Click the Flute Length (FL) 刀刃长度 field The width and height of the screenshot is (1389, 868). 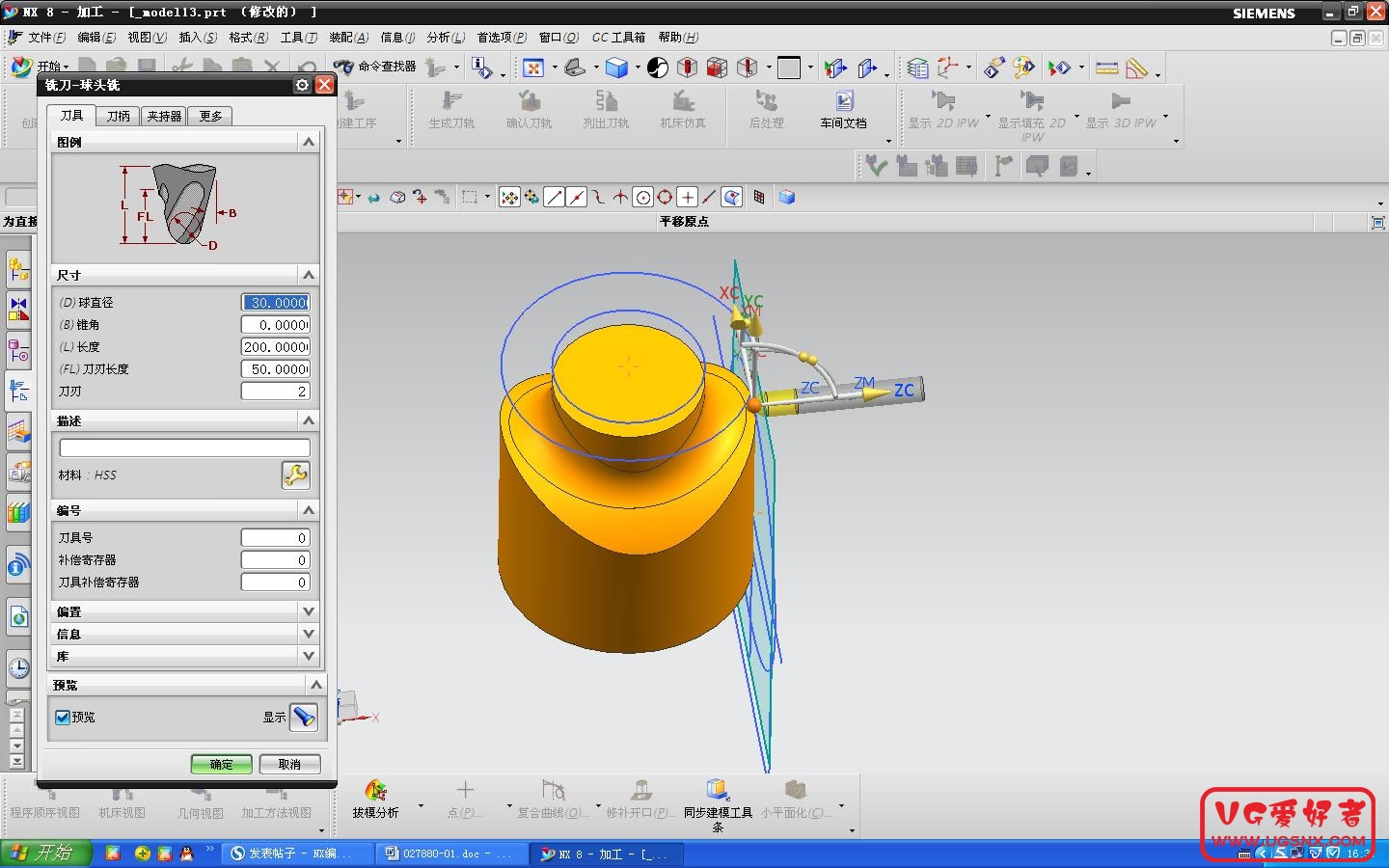[x=276, y=369]
